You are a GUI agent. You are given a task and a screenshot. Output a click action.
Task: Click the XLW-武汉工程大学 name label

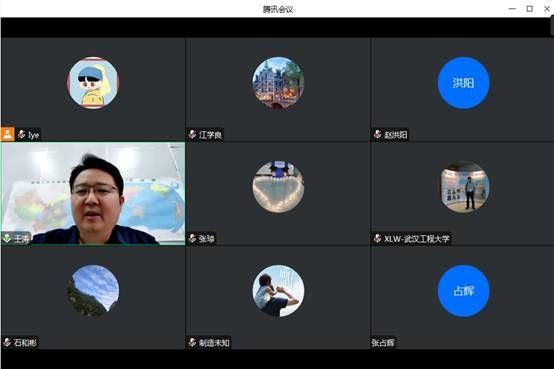(x=417, y=239)
